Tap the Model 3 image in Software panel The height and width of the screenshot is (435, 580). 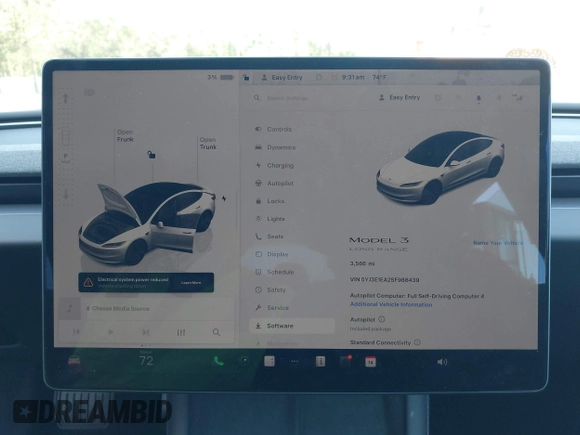440,168
